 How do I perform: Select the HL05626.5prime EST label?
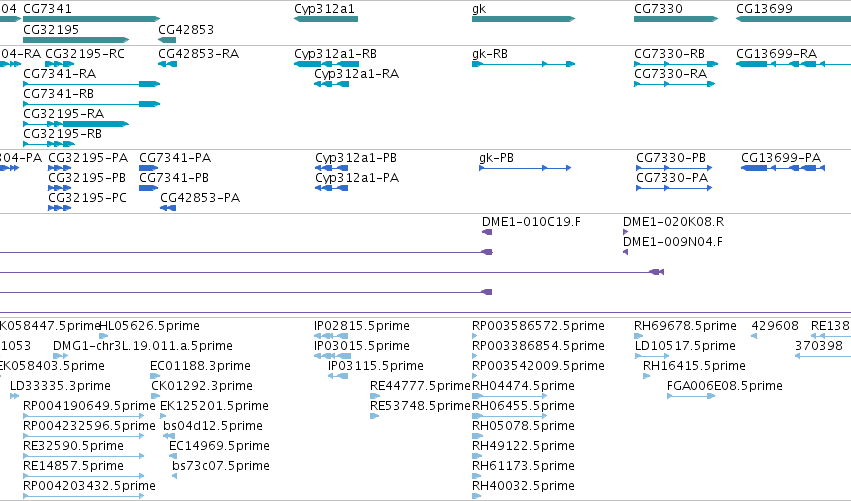tap(149, 326)
